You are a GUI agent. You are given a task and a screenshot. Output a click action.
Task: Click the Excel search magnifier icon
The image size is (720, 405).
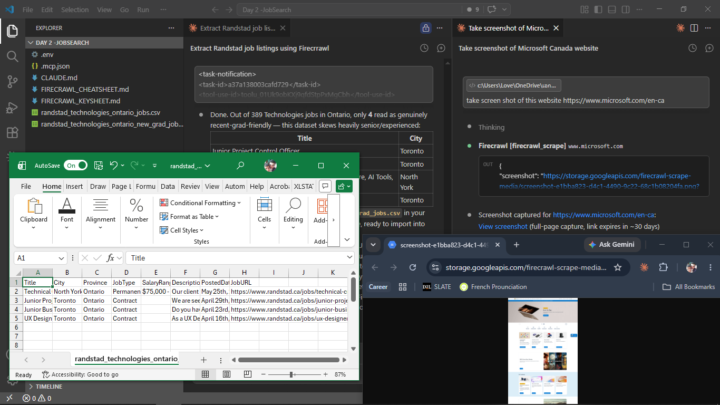pos(240,165)
